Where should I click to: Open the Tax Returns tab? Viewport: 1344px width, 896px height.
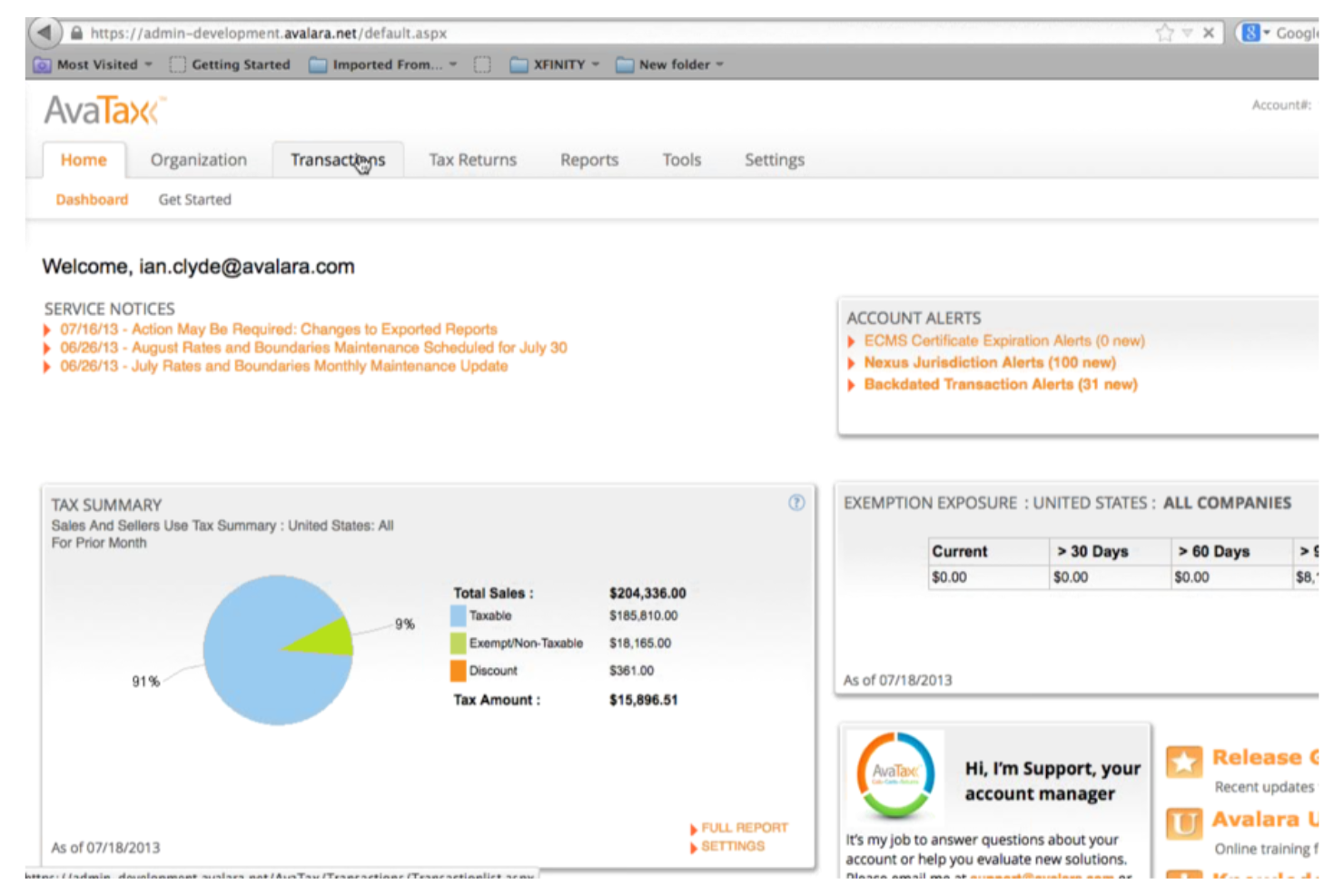click(472, 160)
